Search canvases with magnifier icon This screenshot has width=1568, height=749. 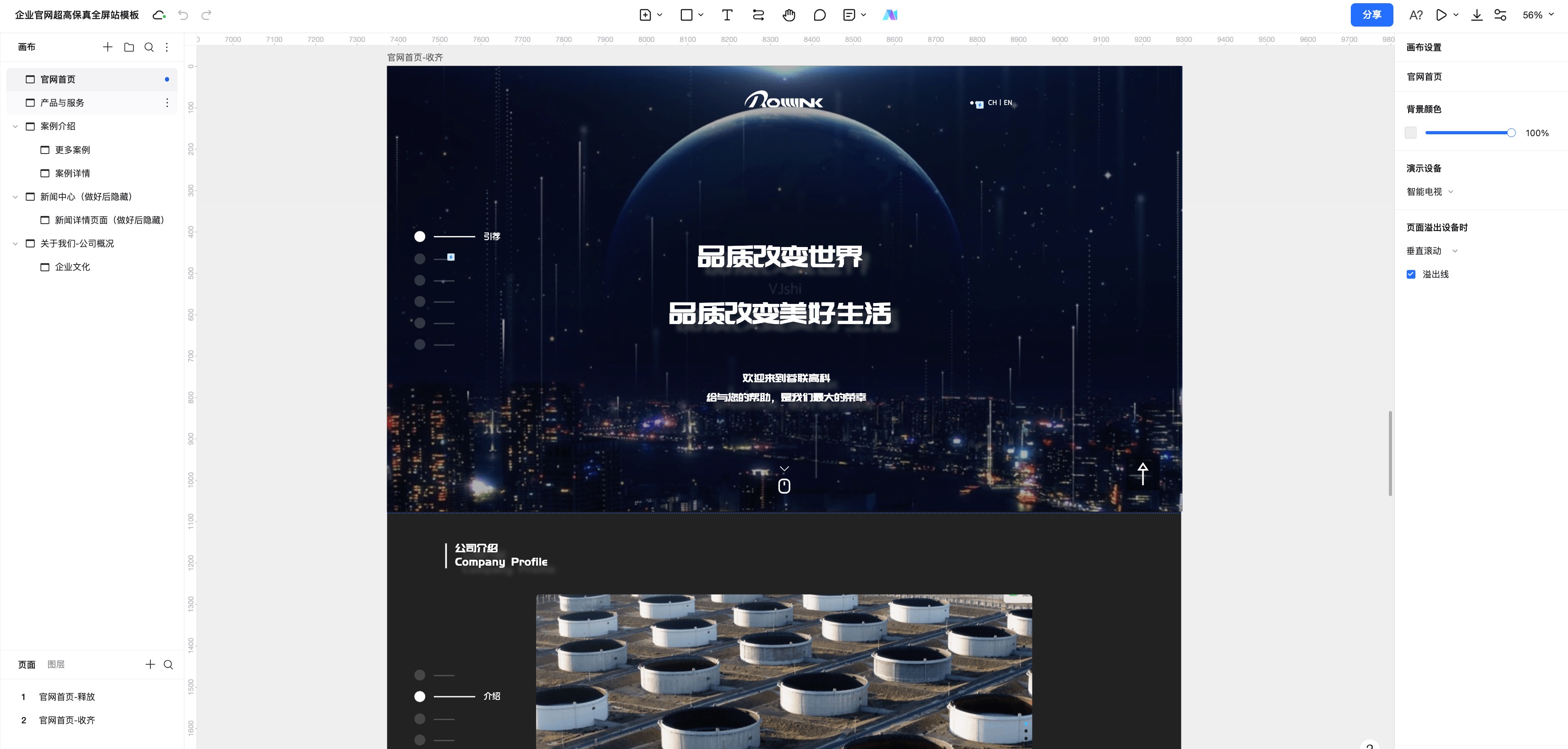[x=149, y=47]
